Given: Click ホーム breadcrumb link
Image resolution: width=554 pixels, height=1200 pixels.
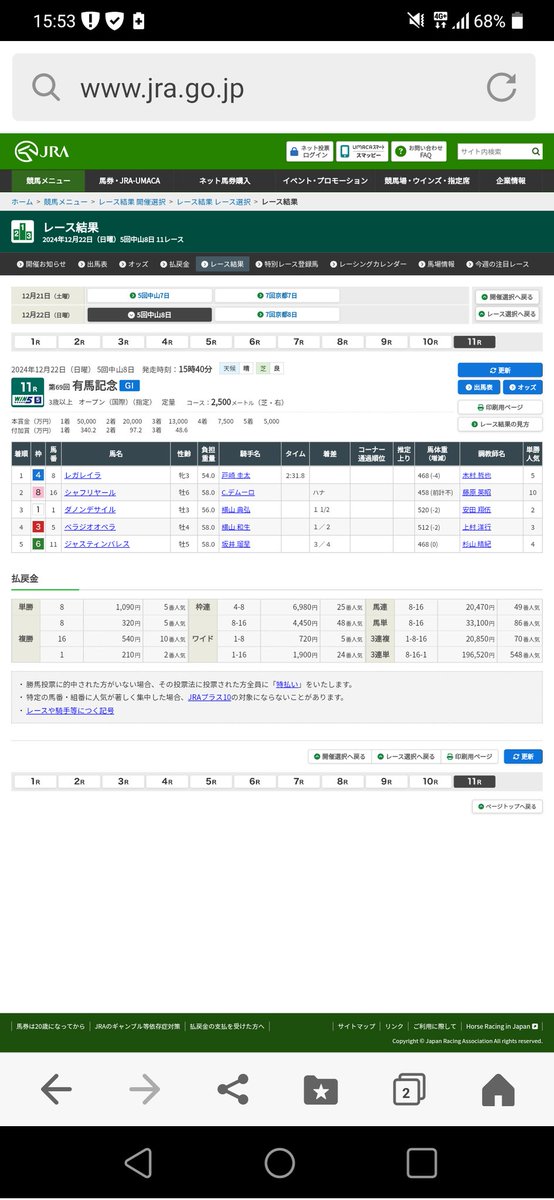Looking at the screenshot, I should 20,202.
